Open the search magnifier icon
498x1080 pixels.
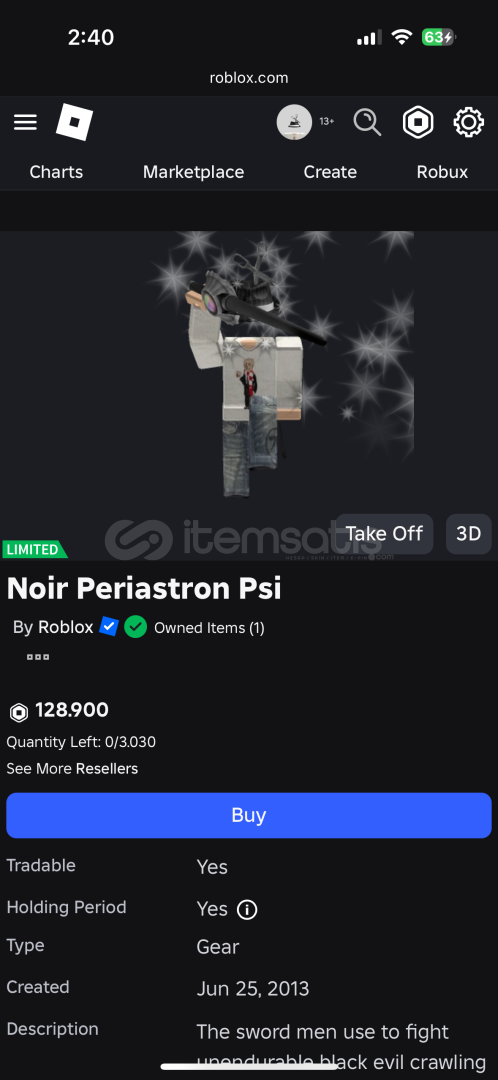367,123
